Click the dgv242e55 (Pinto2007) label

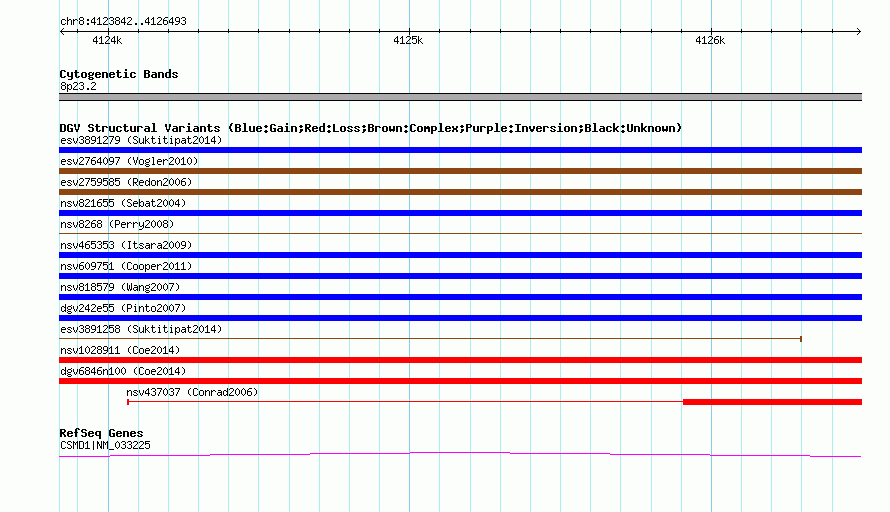coord(123,308)
